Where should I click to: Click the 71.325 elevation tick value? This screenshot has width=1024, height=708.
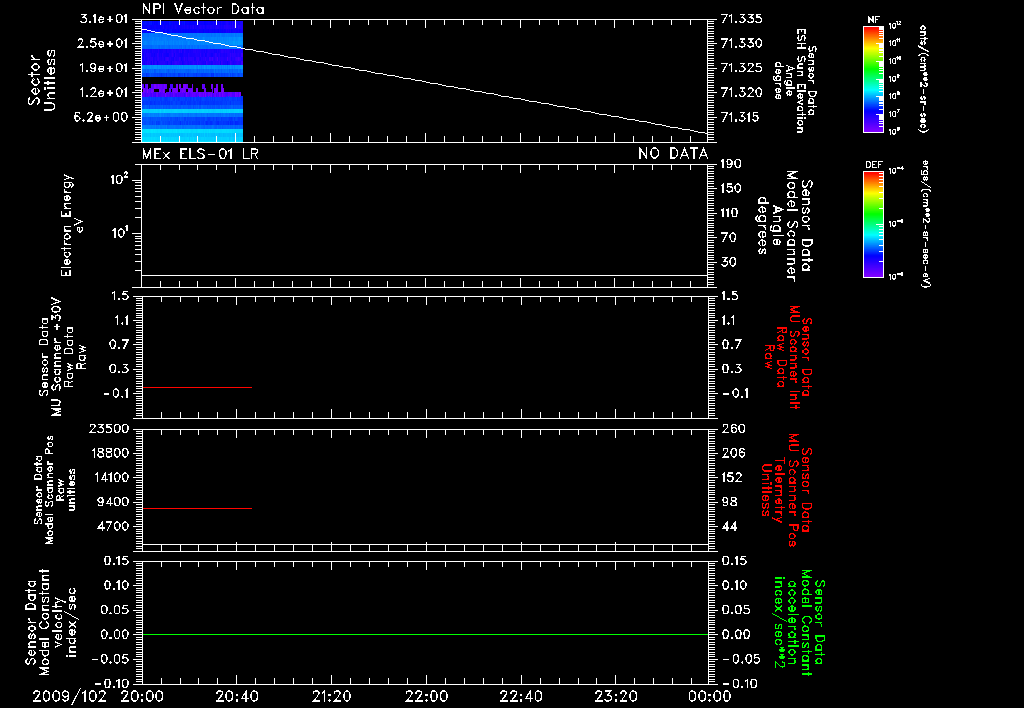pyautogui.click(x=741, y=68)
